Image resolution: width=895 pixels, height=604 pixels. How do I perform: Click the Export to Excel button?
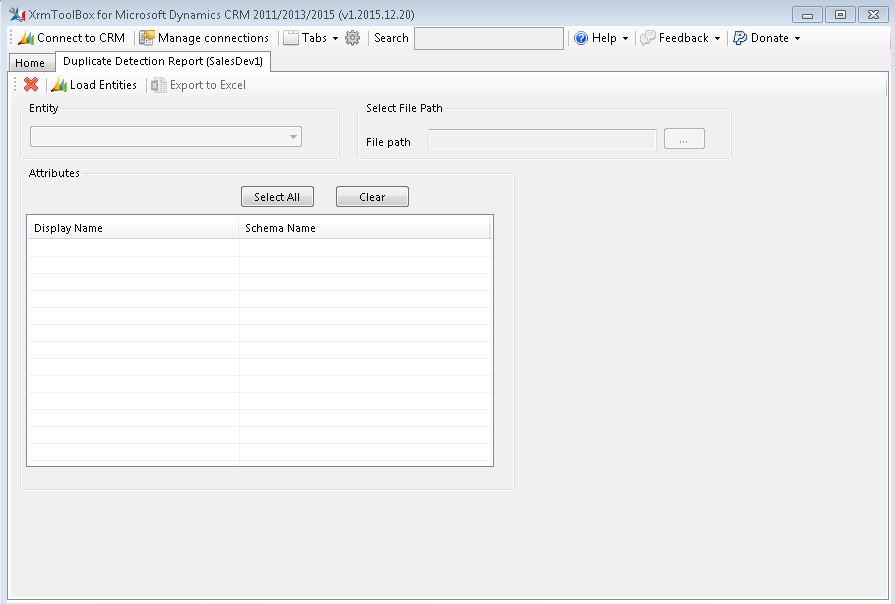[199, 85]
